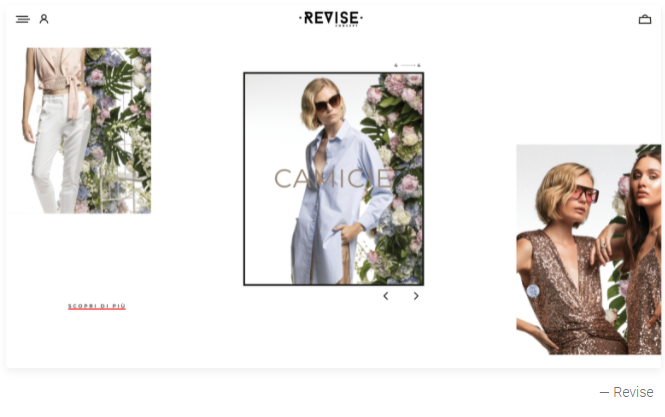Advance carousel with right chevron arrow
The image size is (665, 417).
click(x=416, y=296)
